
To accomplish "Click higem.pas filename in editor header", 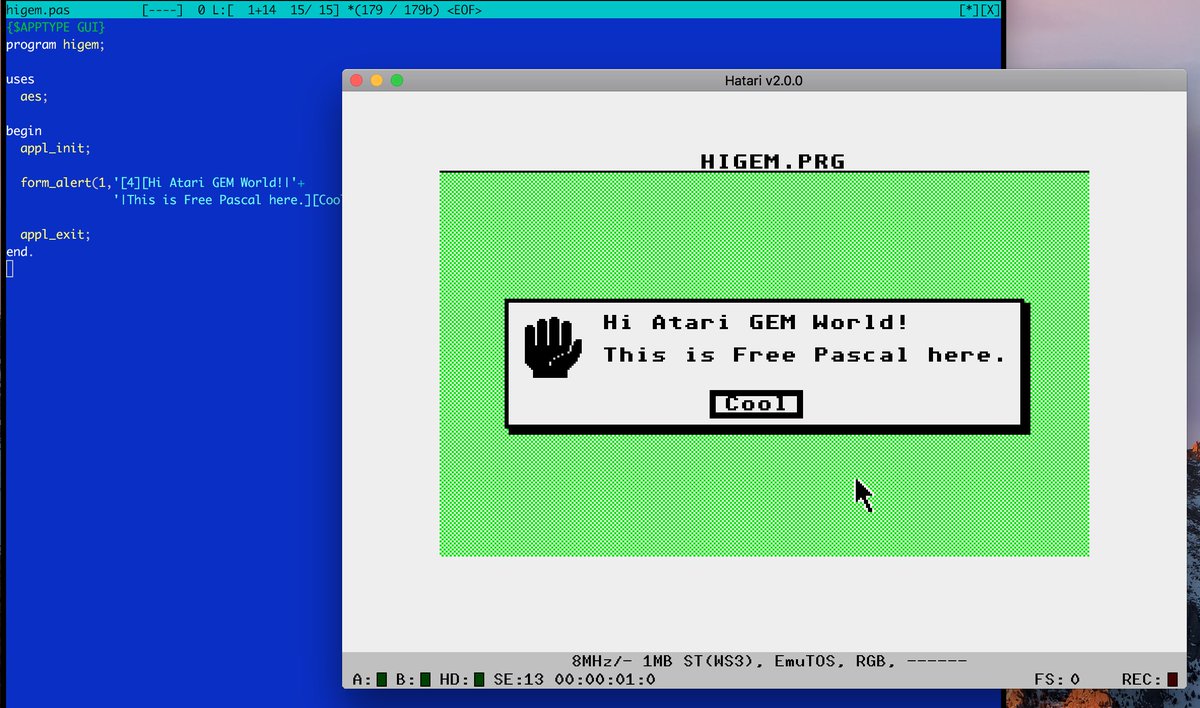I will pos(38,9).
